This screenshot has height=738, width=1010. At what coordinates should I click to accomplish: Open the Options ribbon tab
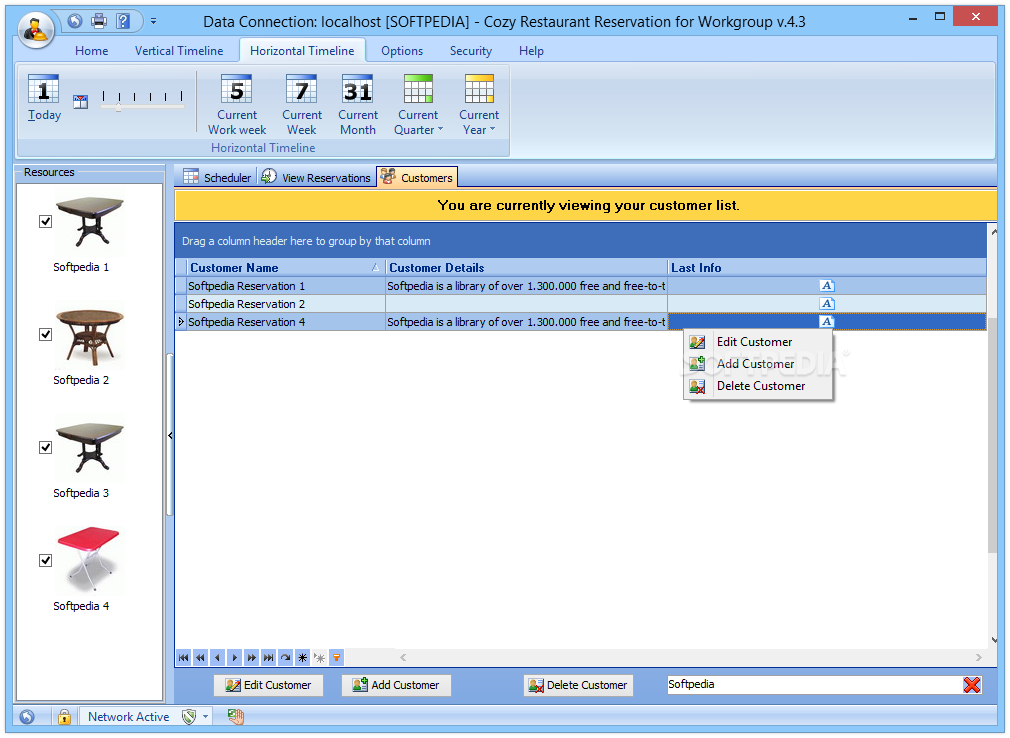402,50
